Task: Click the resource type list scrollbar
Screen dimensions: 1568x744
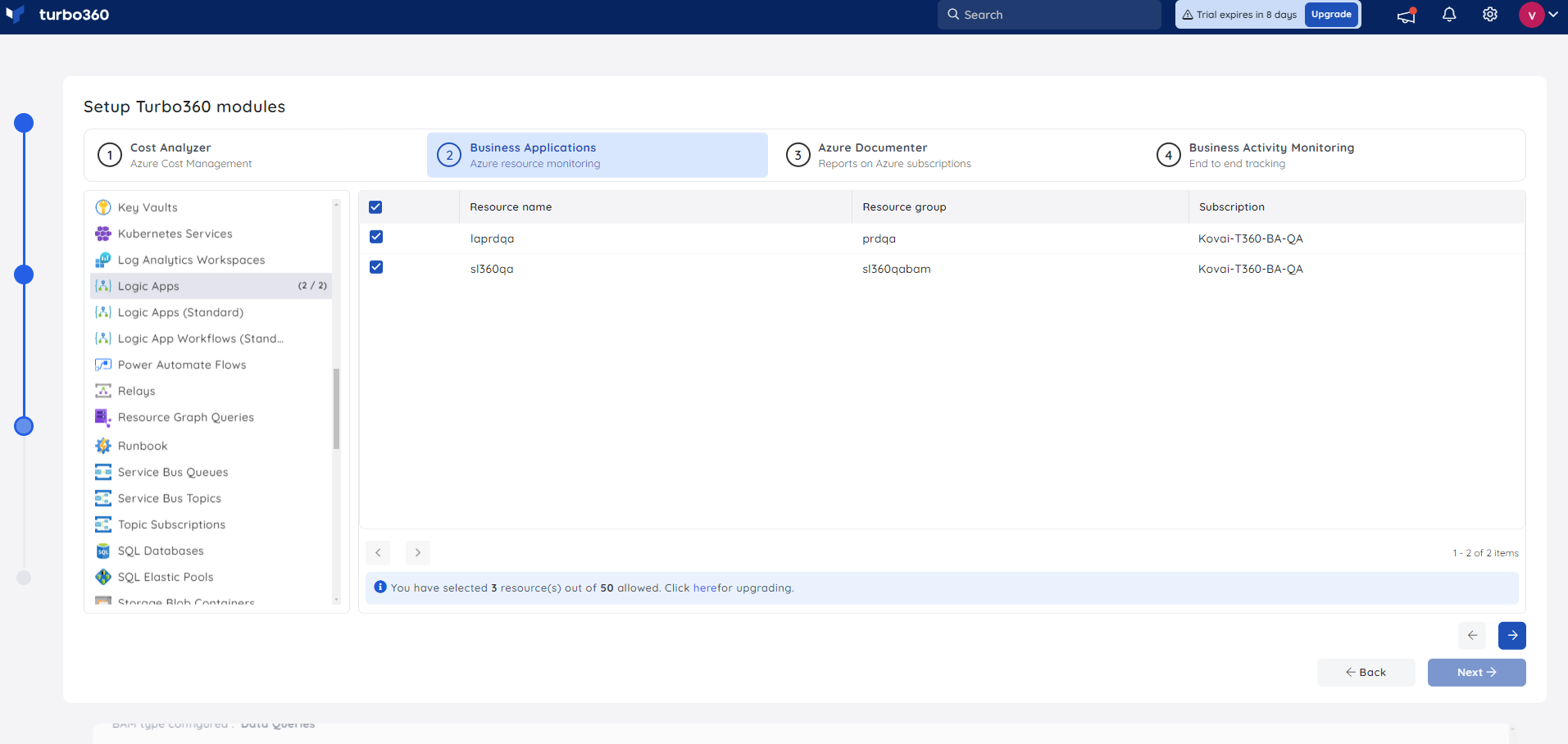Action: coord(336,409)
